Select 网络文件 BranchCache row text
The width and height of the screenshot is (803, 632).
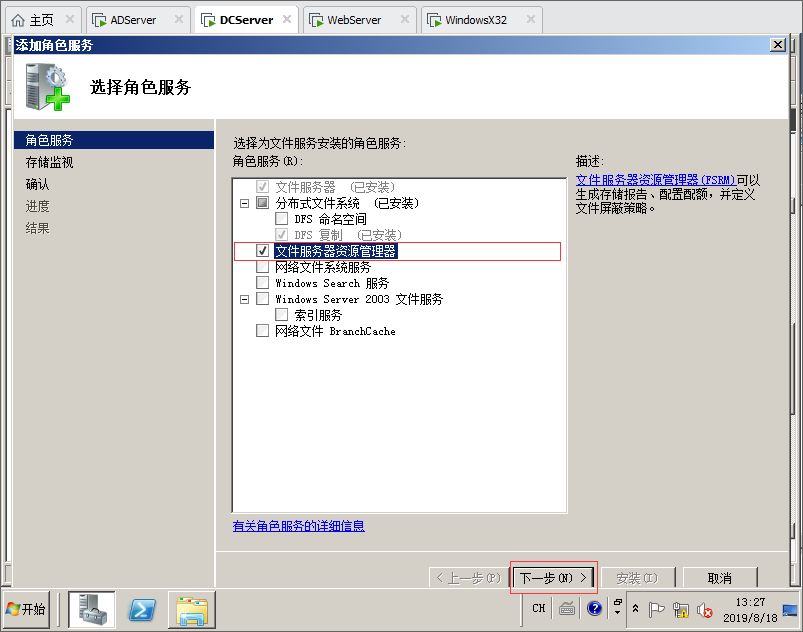pos(335,331)
